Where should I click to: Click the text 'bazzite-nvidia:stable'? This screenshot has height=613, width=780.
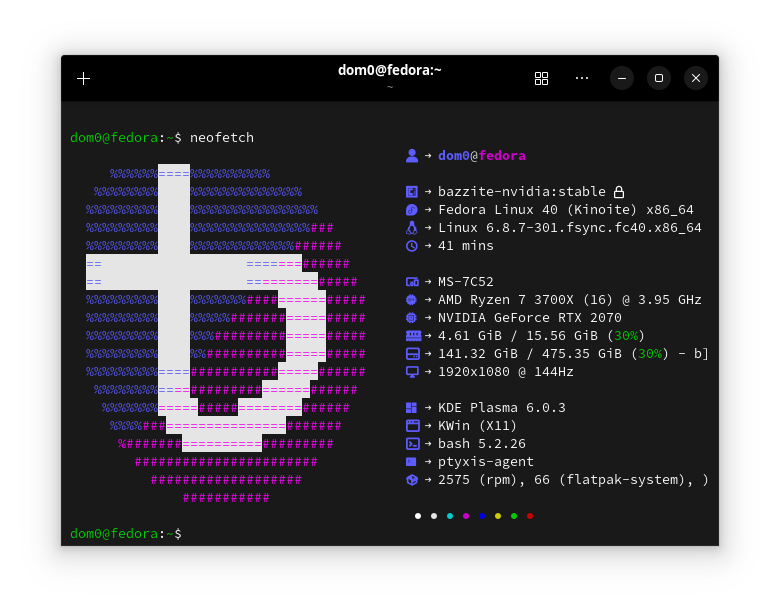tap(522, 192)
